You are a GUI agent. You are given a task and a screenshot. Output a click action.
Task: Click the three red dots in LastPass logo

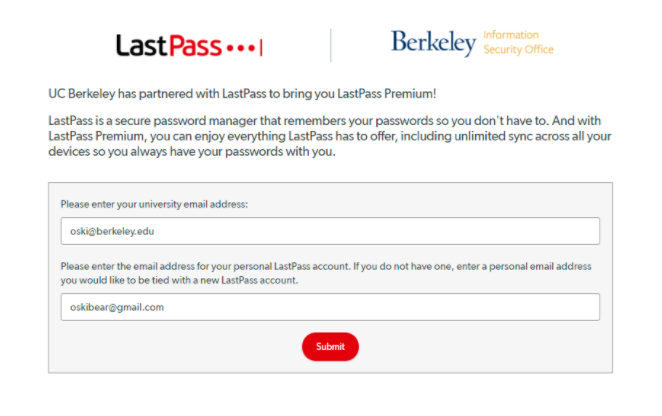(241, 48)
